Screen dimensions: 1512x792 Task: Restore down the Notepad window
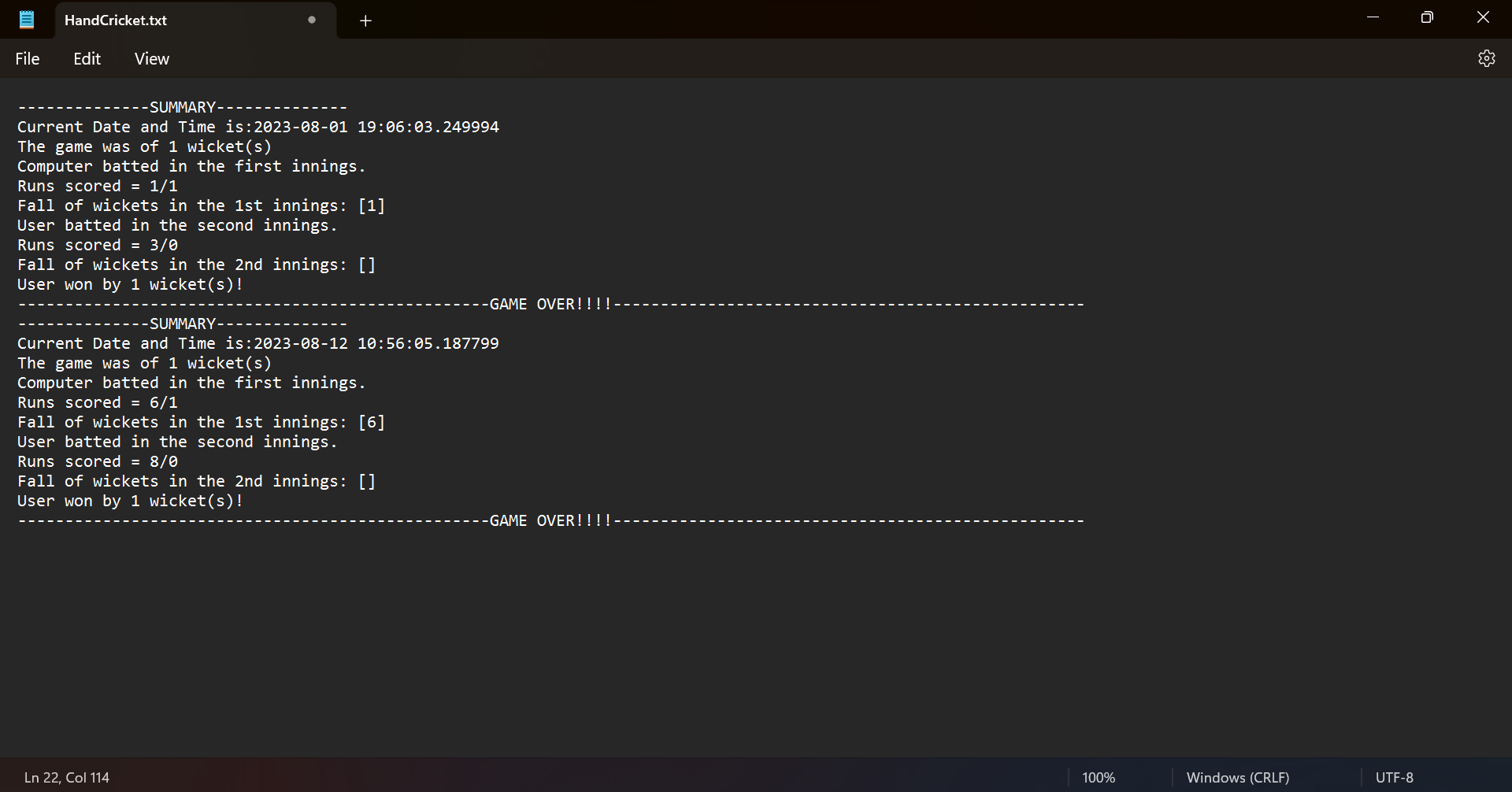point(1427,17)
